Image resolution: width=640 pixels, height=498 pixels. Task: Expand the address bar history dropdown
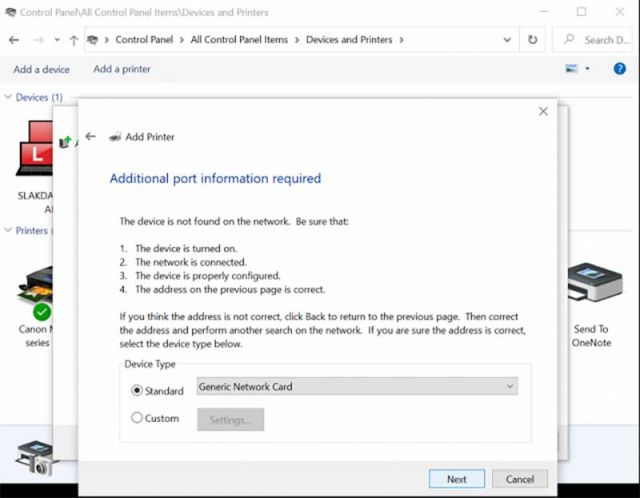tap(507, 40)
